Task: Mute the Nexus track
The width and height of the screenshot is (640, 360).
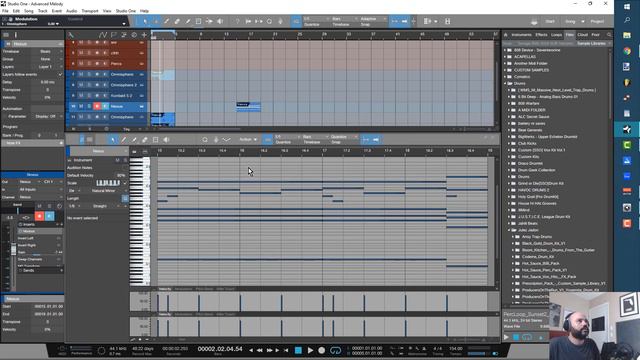Action: [81, 106]
